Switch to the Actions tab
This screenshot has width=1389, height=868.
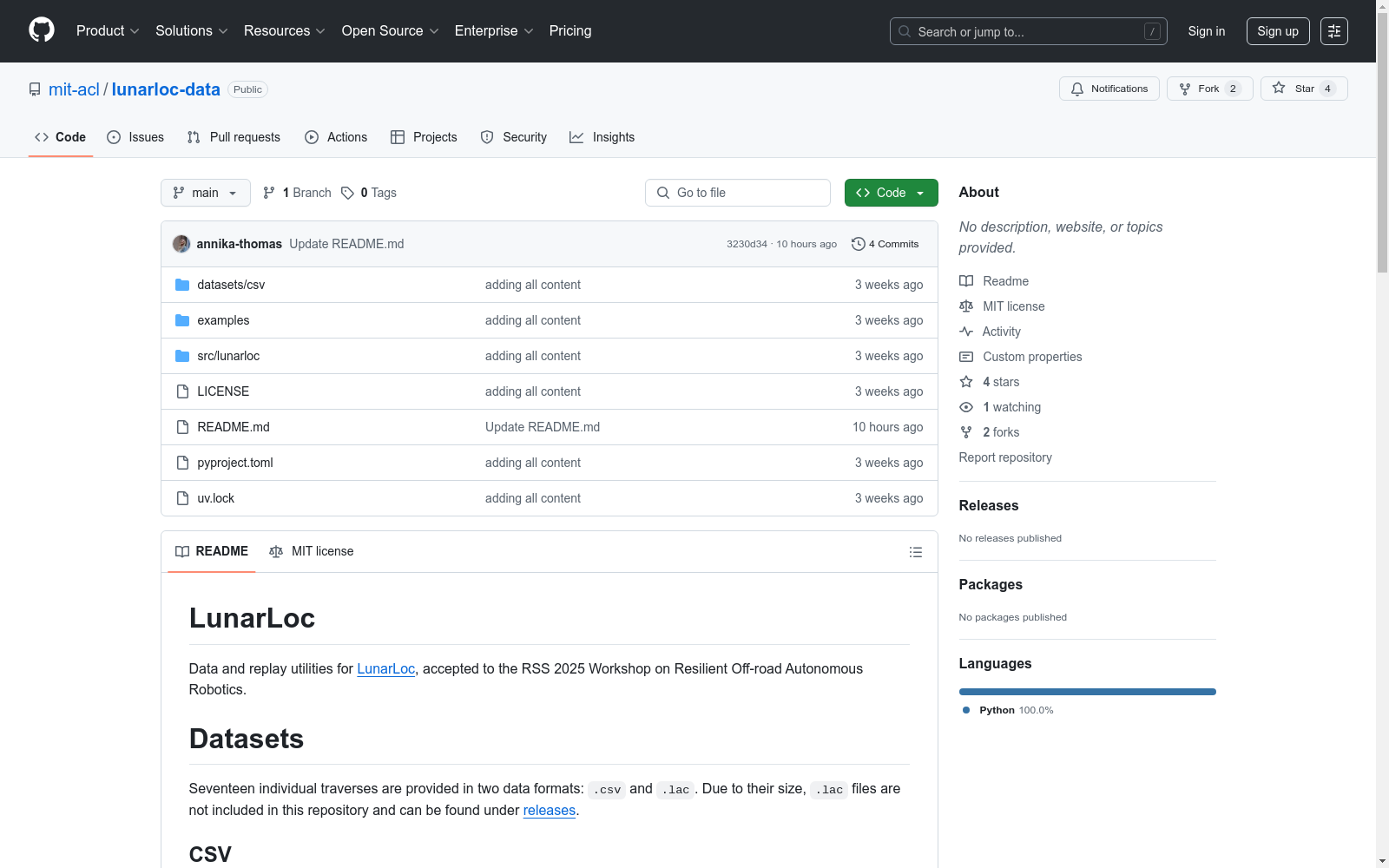pos(336,137)
